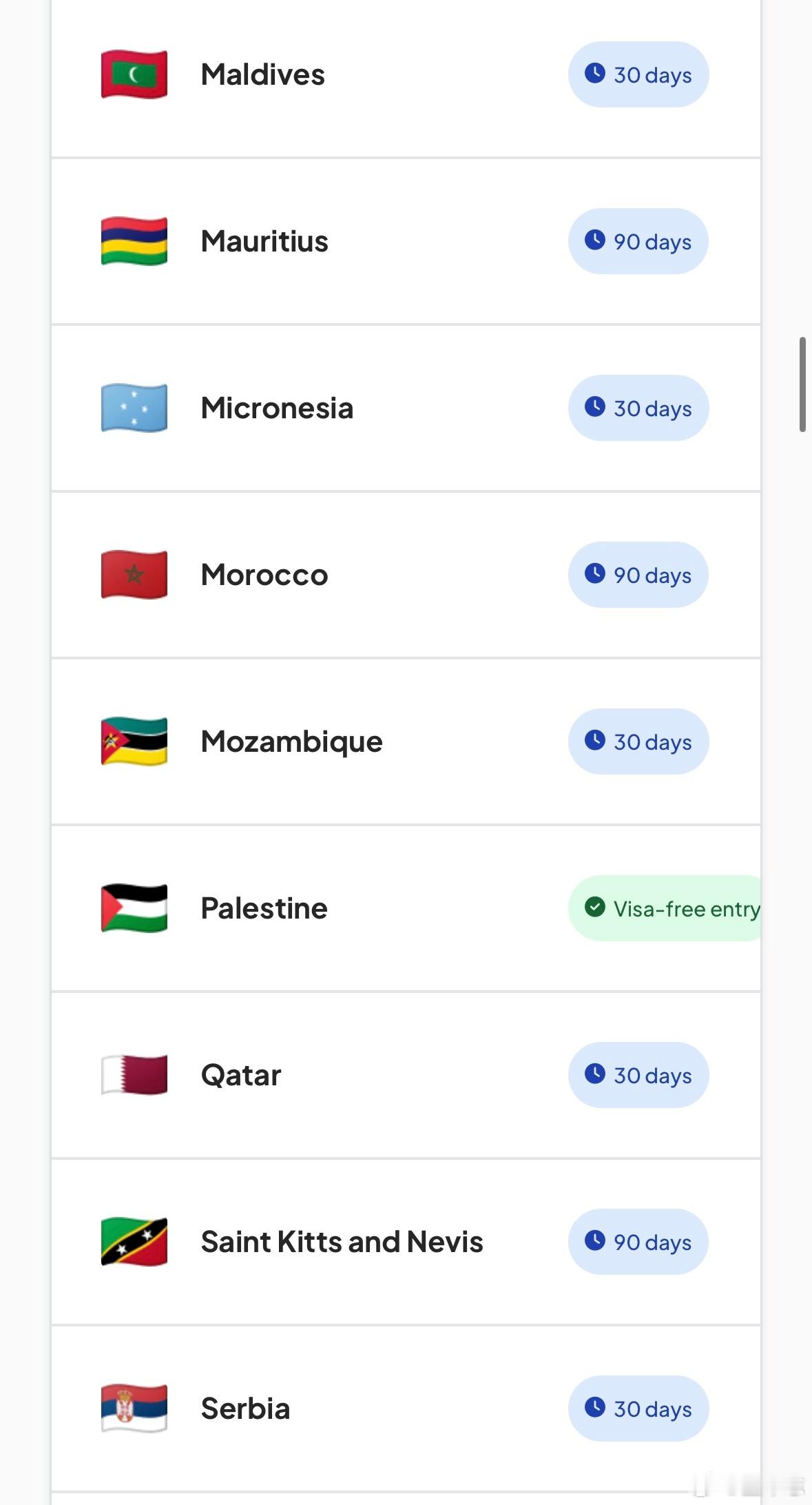
Task: Click the Mozambique flag icon
Action: pos(134,741)
